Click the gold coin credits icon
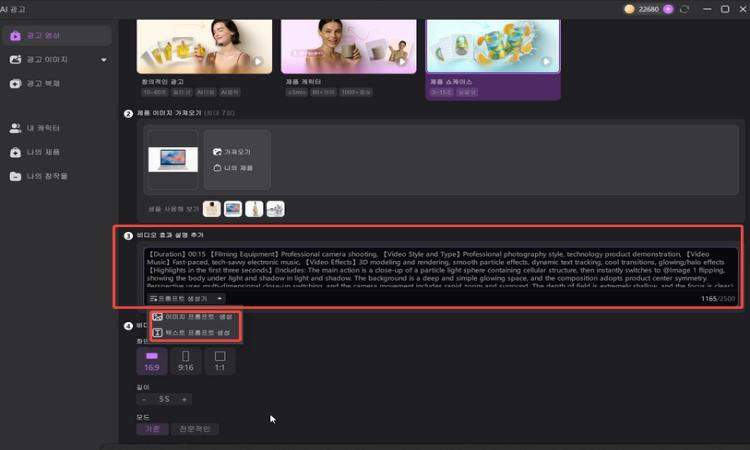This screenshot has height=450, width=750. point(629,9)
